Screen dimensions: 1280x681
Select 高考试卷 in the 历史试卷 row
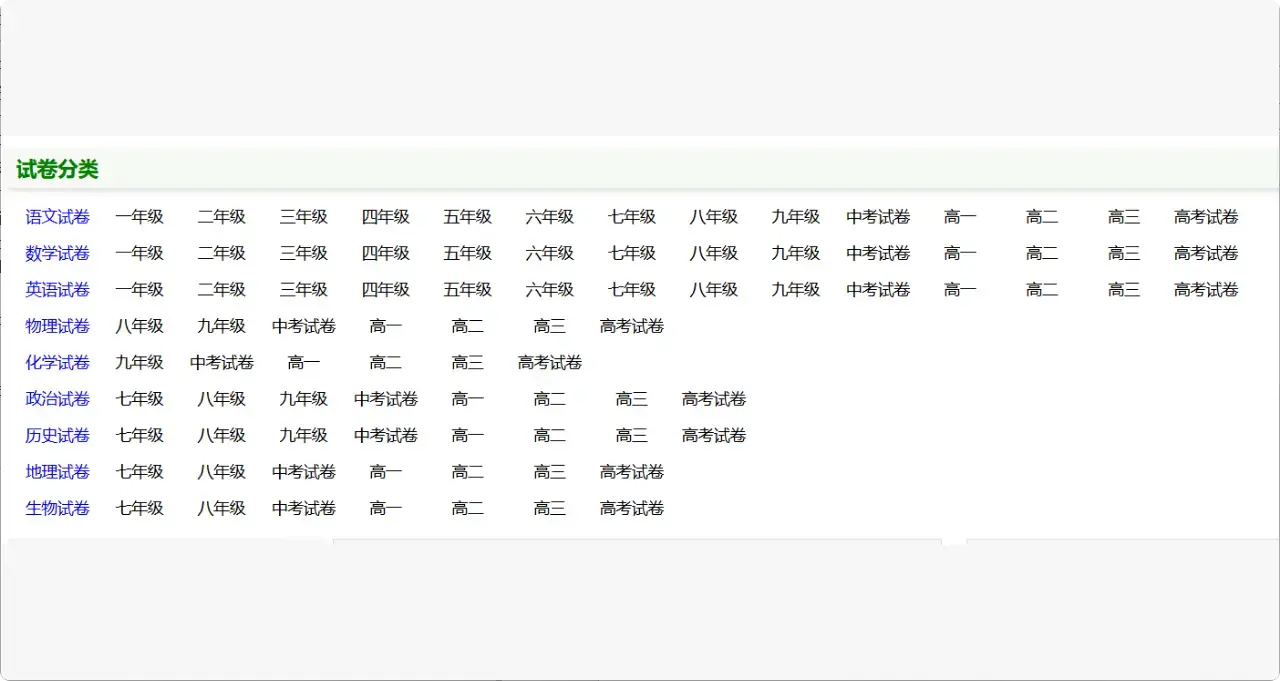713,435
